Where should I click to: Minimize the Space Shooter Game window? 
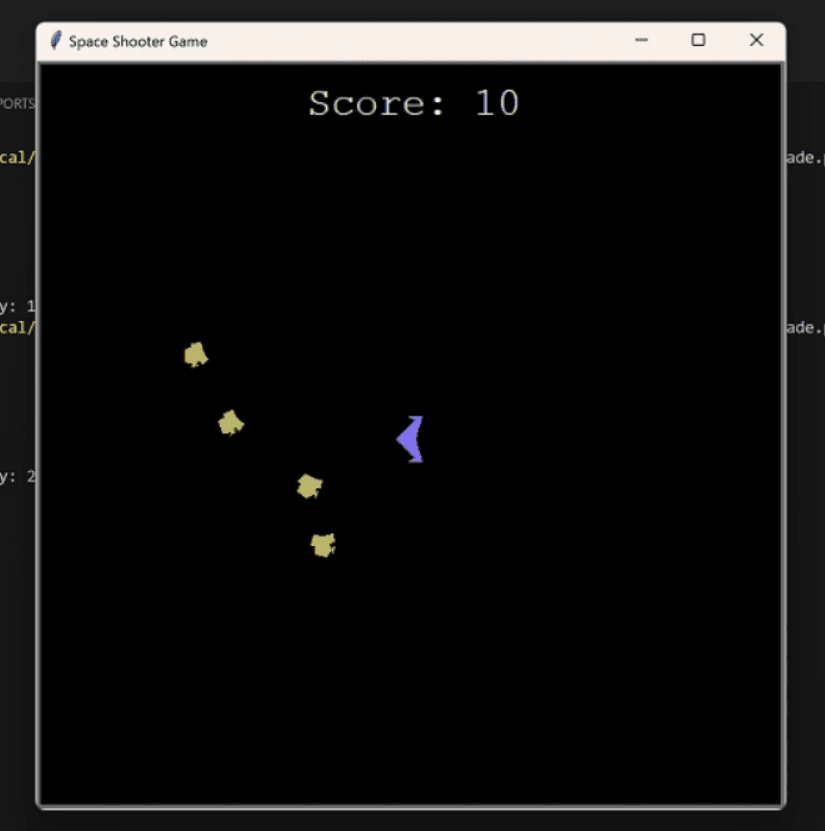(641, 40)
